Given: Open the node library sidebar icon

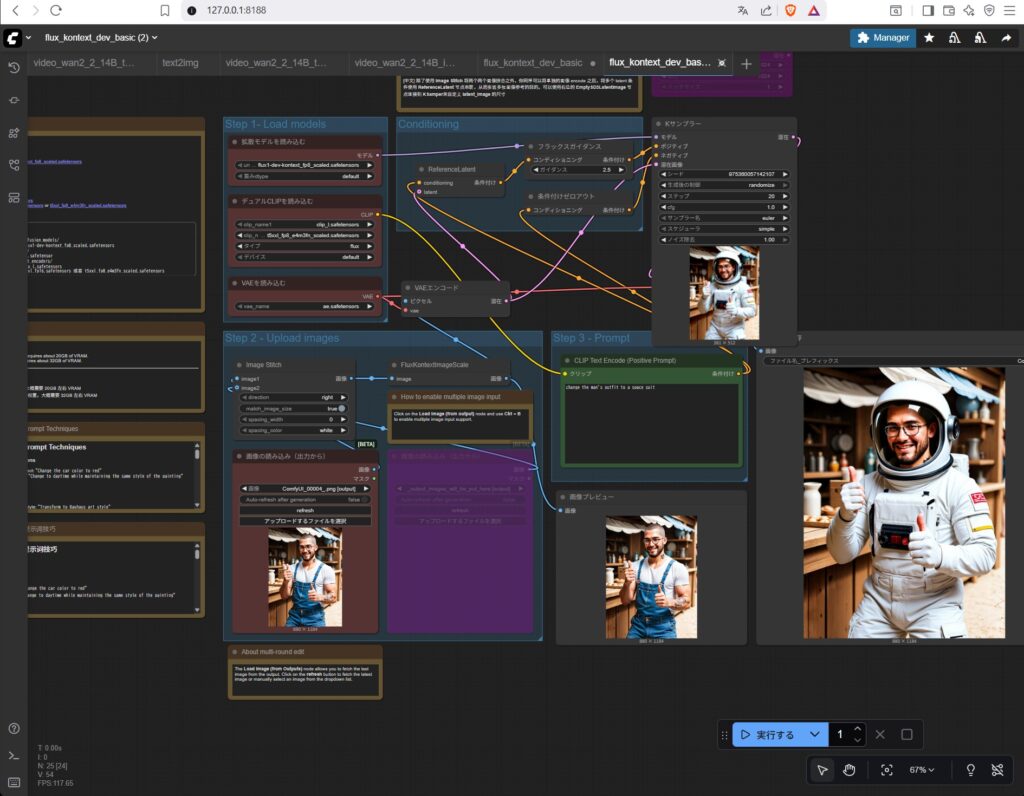Looking at the screenshot, I should click(x=14, y=132).
